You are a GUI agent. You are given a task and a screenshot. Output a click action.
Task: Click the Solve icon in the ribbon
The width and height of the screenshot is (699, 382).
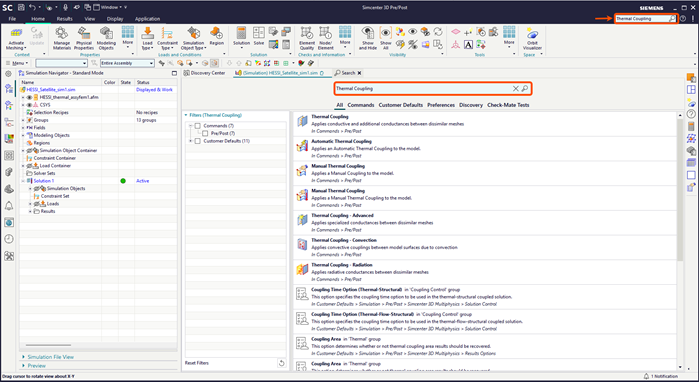click(x=259, y=33)
